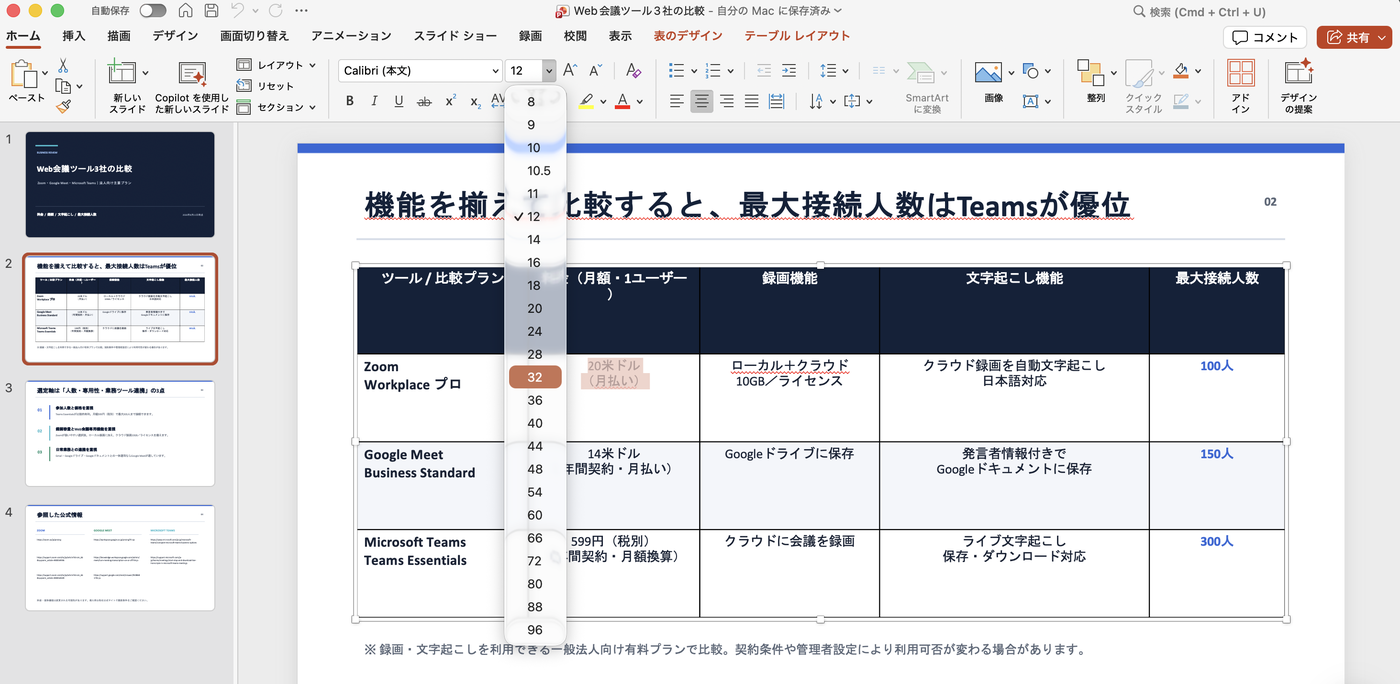
Task: Insert a new slide via 新しいスライド icon
Action: pos(122,74)
